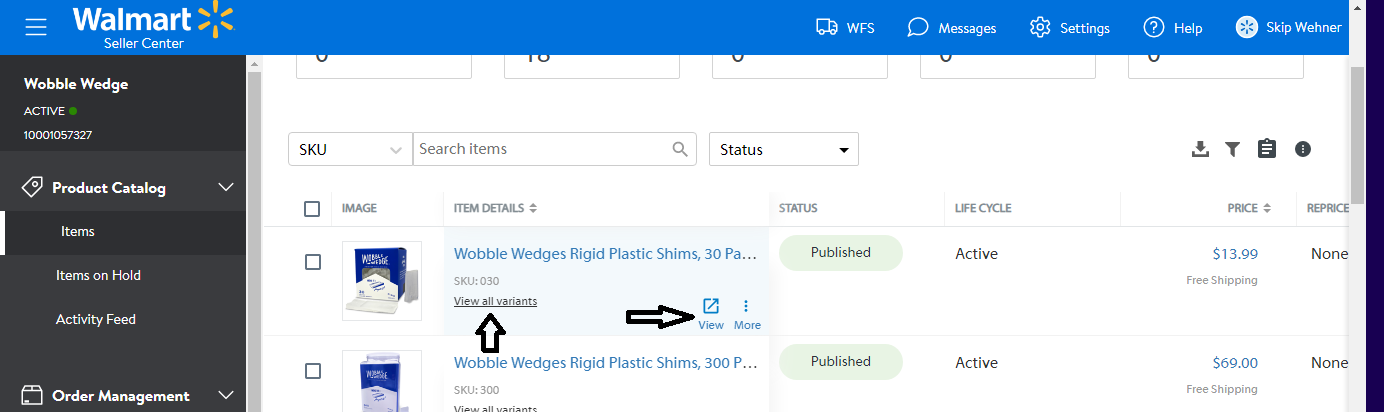Click the $13.99 price
Screen dimensions: 1384x412
[1235, 254]
